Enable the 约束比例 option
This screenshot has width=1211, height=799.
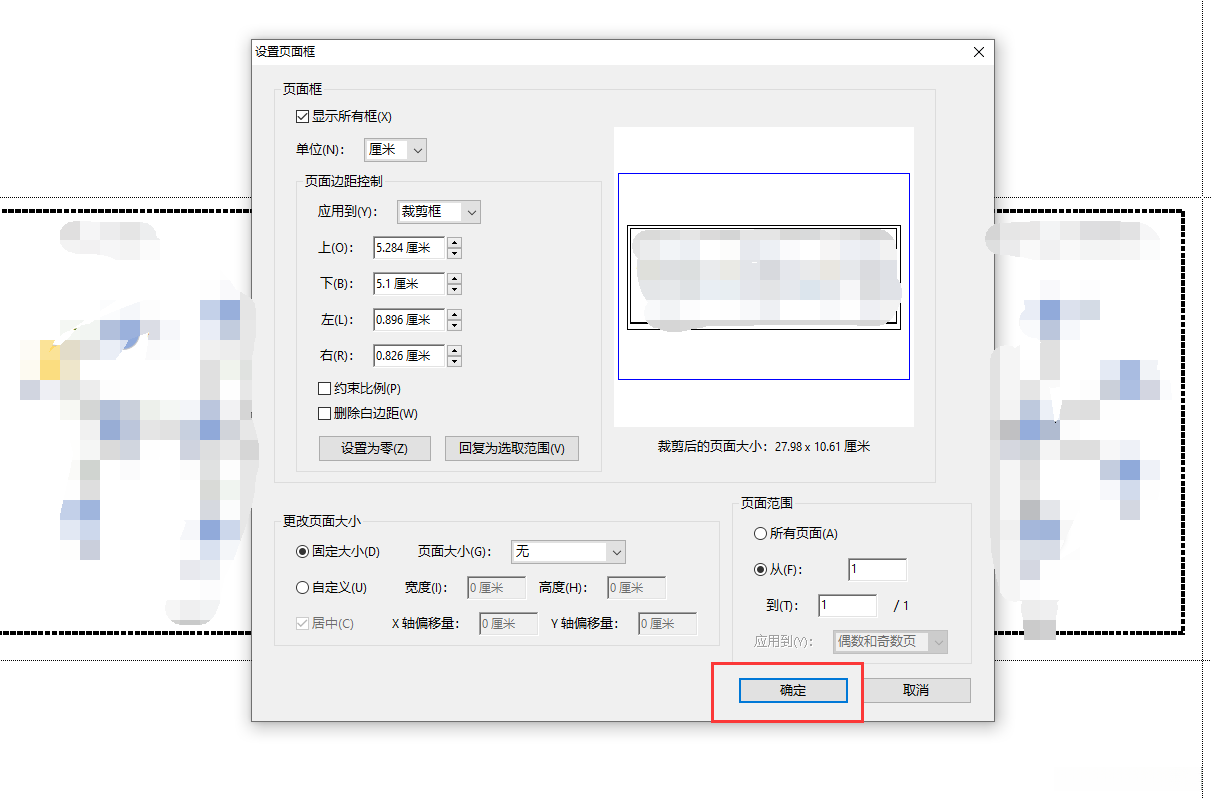coord(324,389)
